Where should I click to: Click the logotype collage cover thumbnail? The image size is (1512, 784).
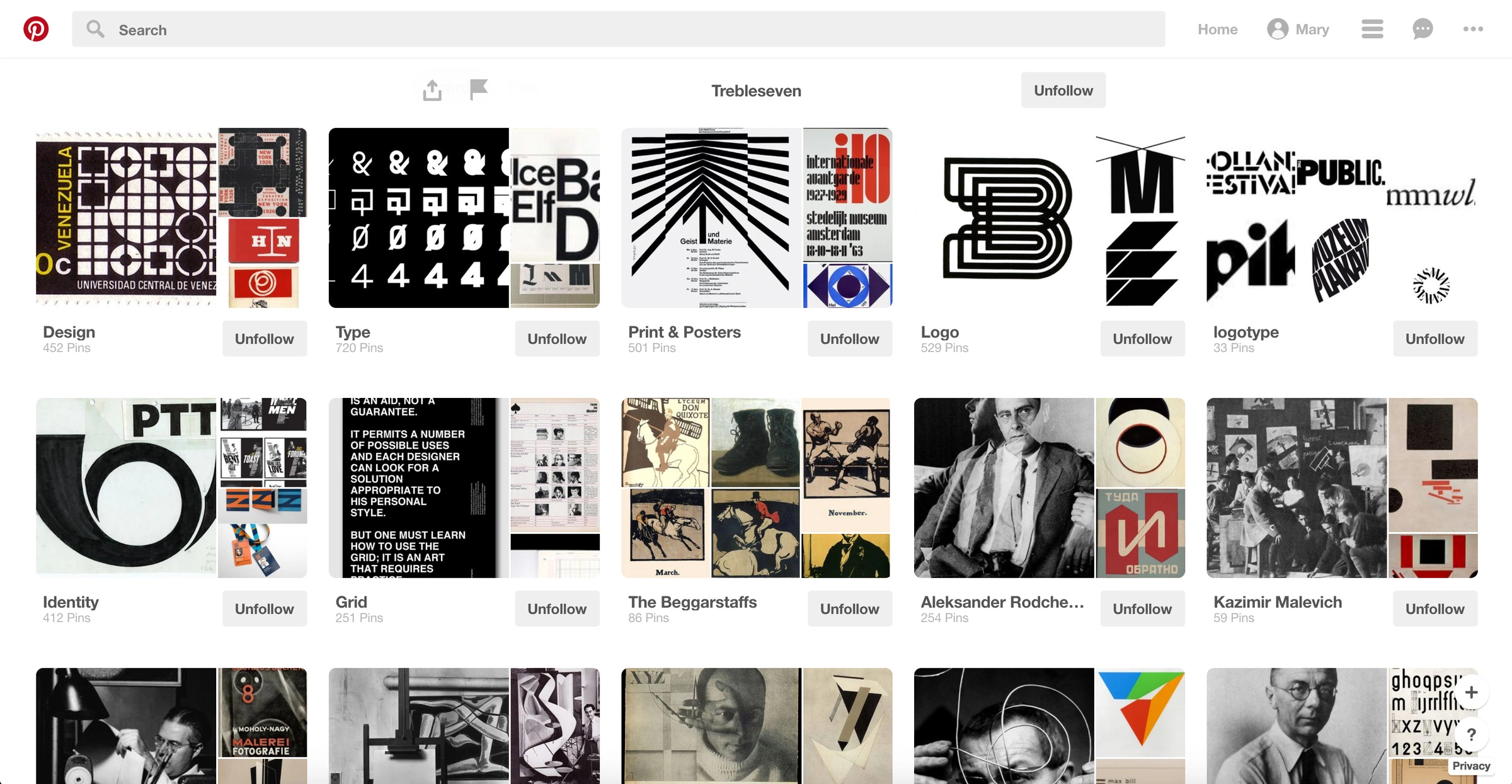coord(1342,218)
